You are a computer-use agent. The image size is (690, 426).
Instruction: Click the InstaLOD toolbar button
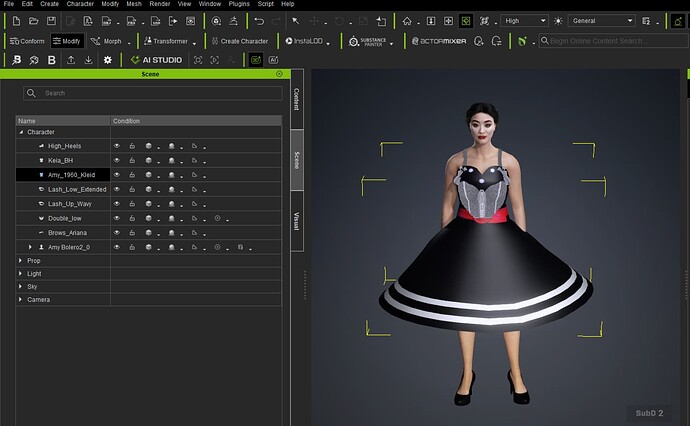(x=304, y=41)
